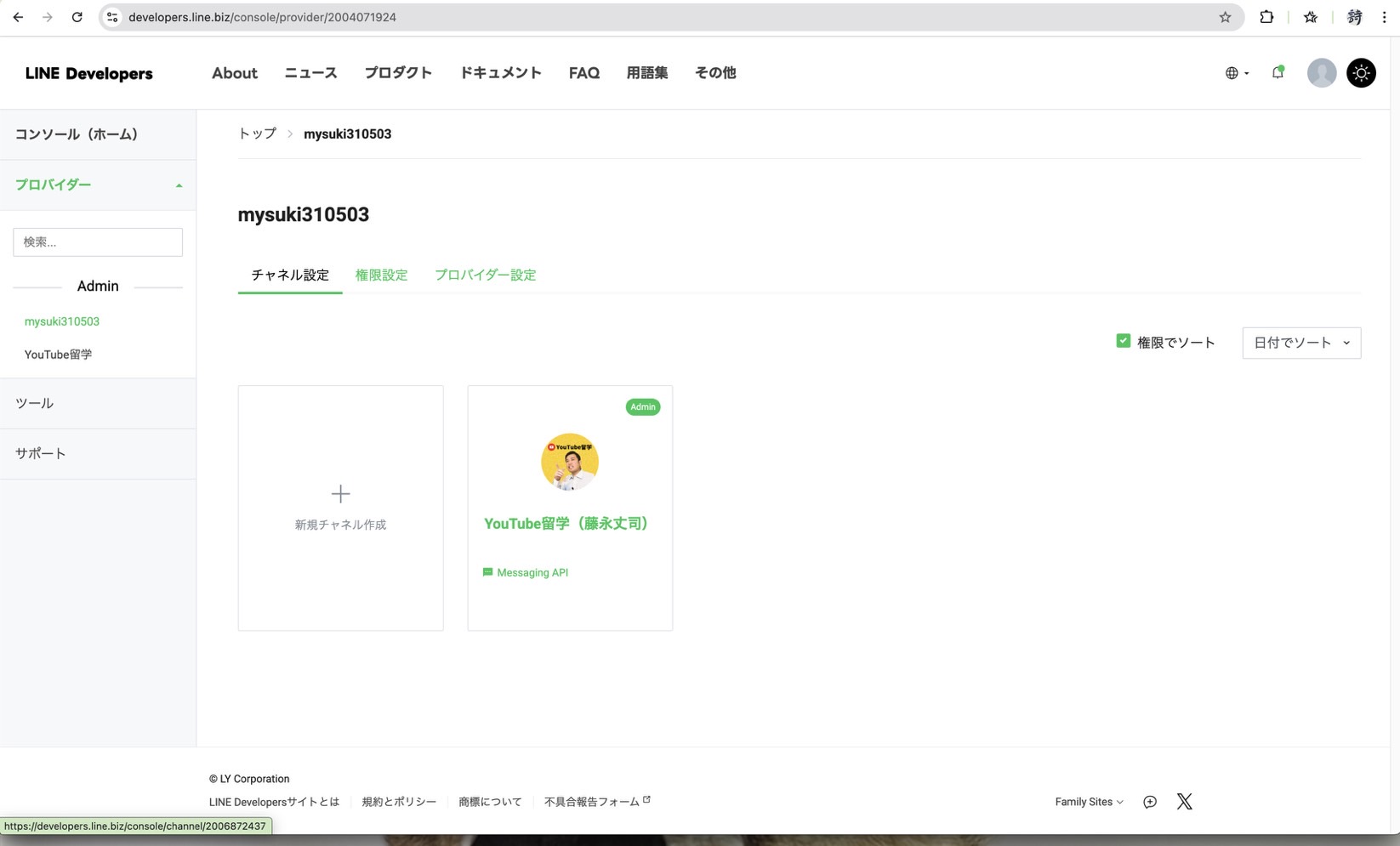Go back with the browser back arrow
The height and width of the screenshot is (846, 1400).
pyautogui.click(x=18, y=17)
